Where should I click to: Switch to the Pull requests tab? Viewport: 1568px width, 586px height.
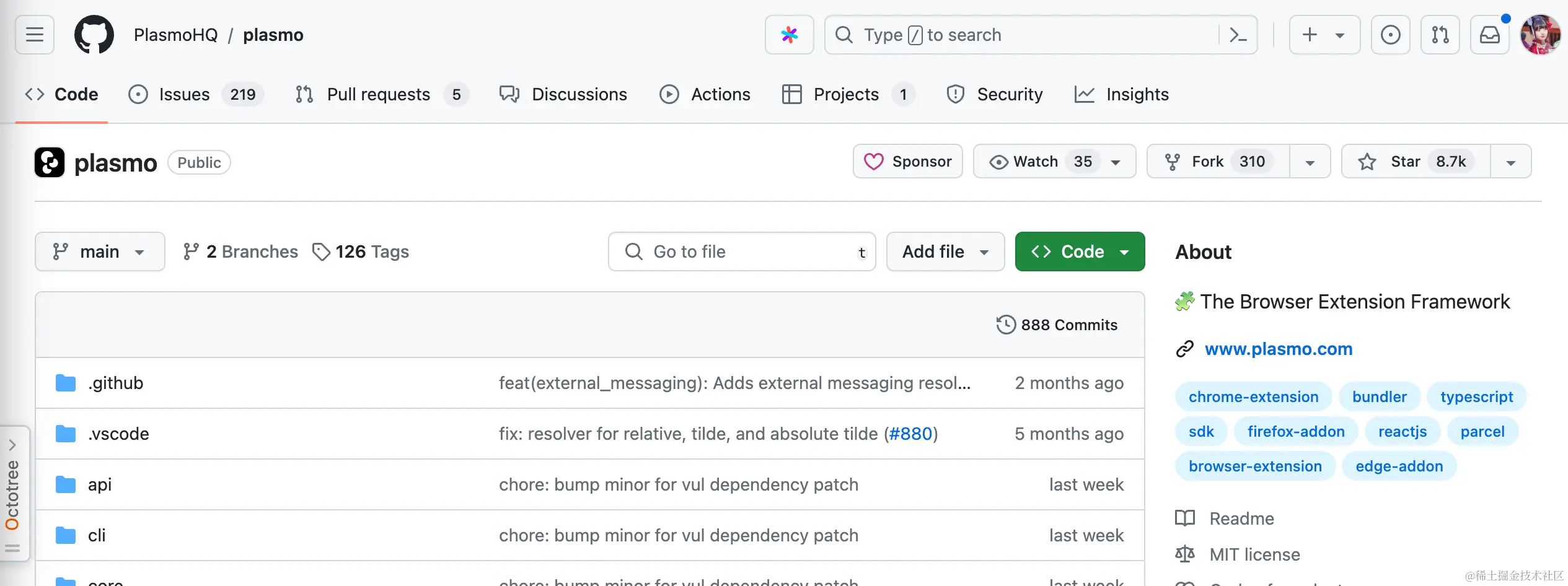[382, 94]
